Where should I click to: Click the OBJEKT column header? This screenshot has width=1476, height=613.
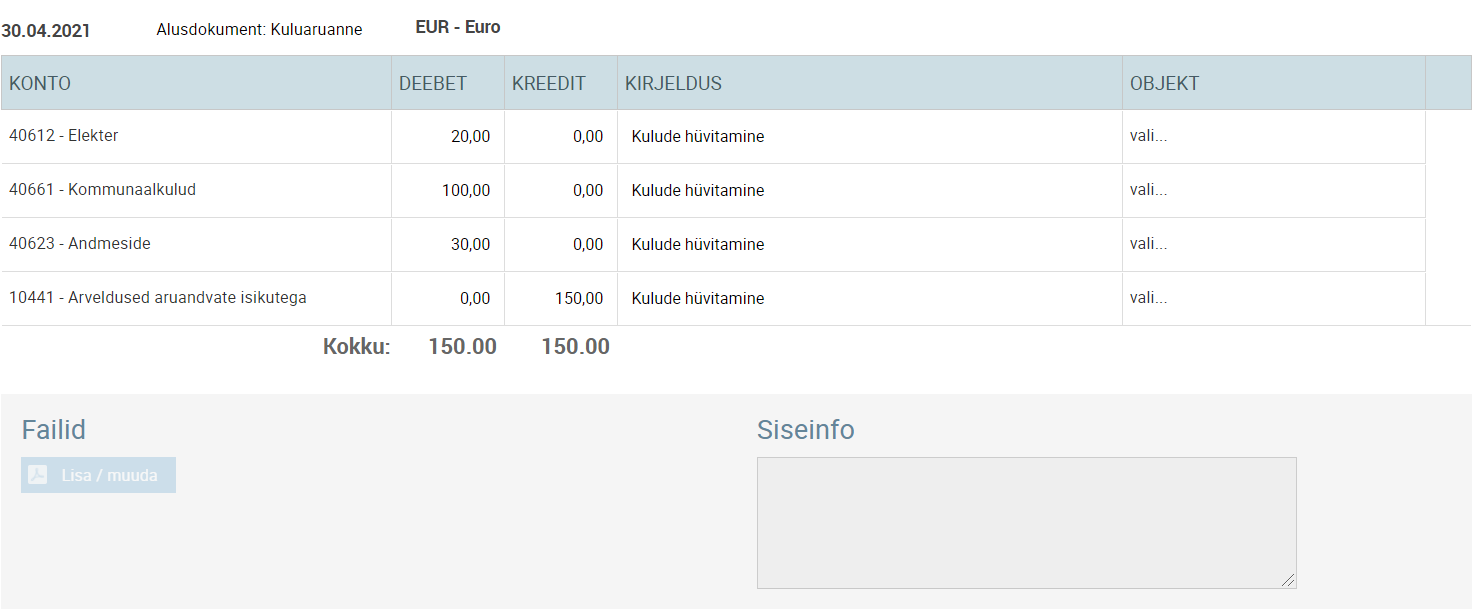1164,84
